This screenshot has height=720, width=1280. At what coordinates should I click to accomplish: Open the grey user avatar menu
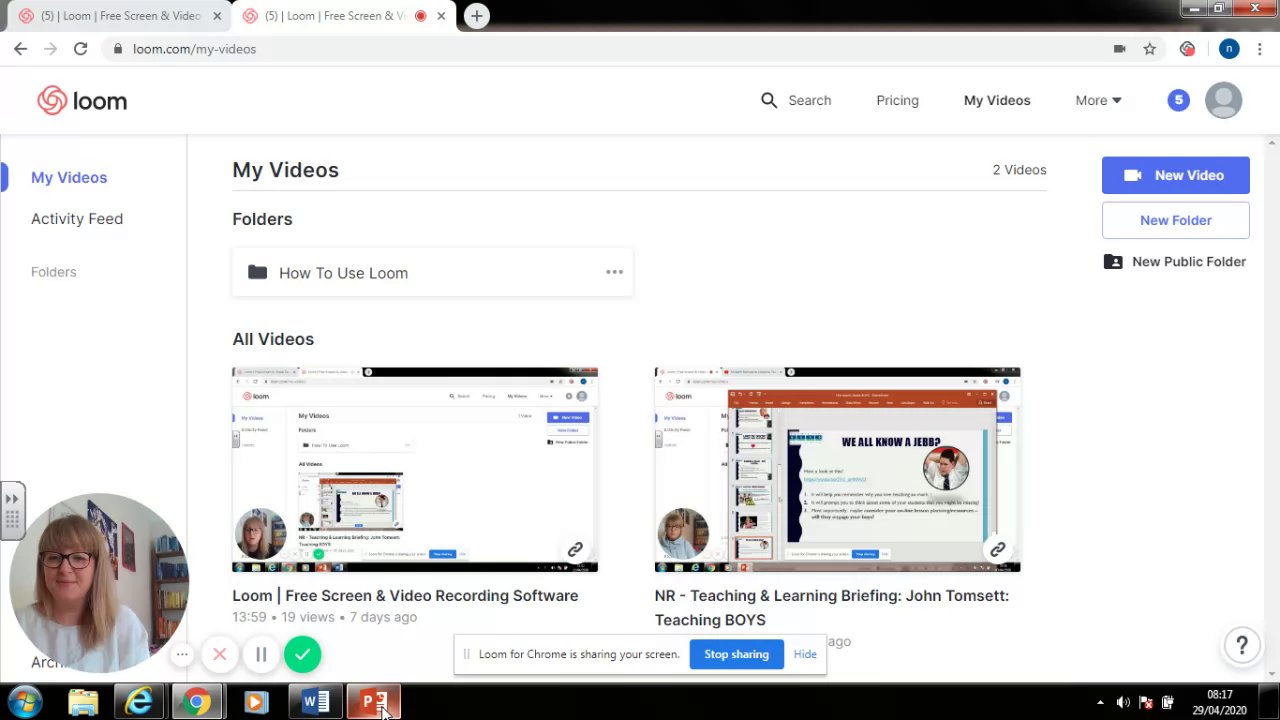pyautogui.click(x=1223, y=100)
